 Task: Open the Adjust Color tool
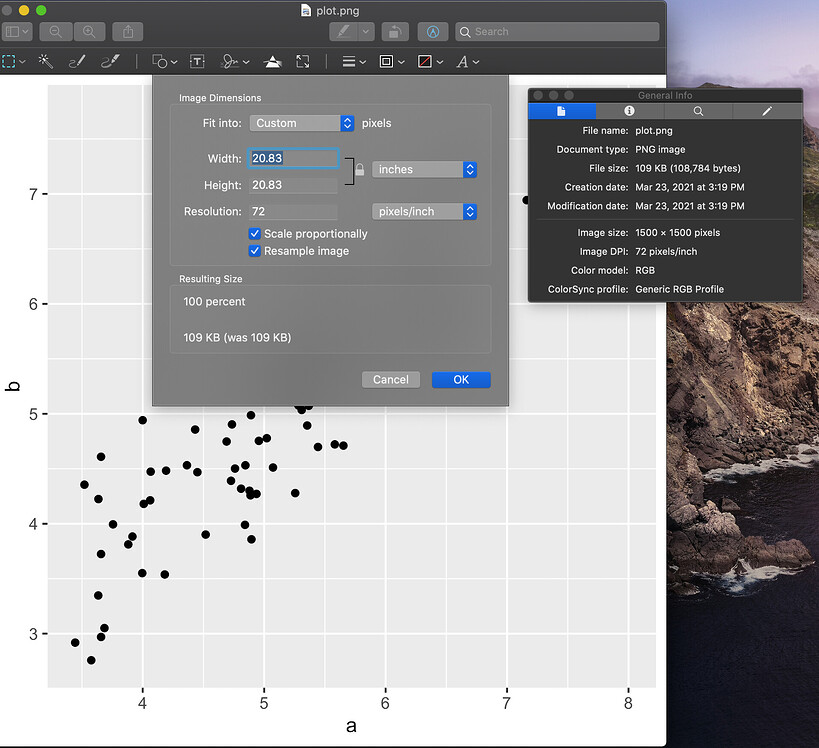tap(272, 61)
